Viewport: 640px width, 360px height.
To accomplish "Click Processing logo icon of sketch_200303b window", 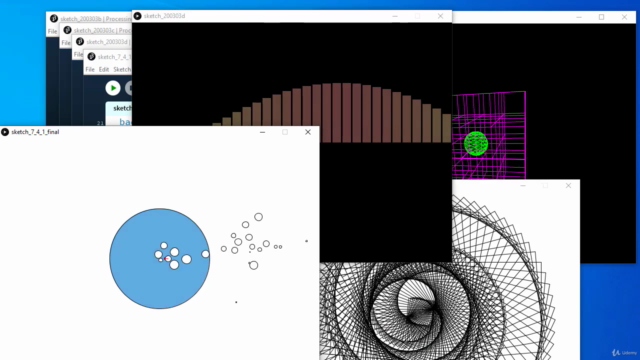I will click(54, 18).
